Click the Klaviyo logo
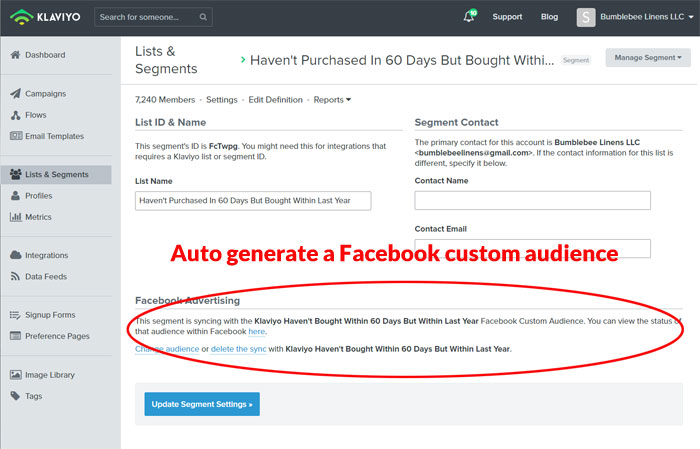 pyautogui.click(x=45, y=17)
